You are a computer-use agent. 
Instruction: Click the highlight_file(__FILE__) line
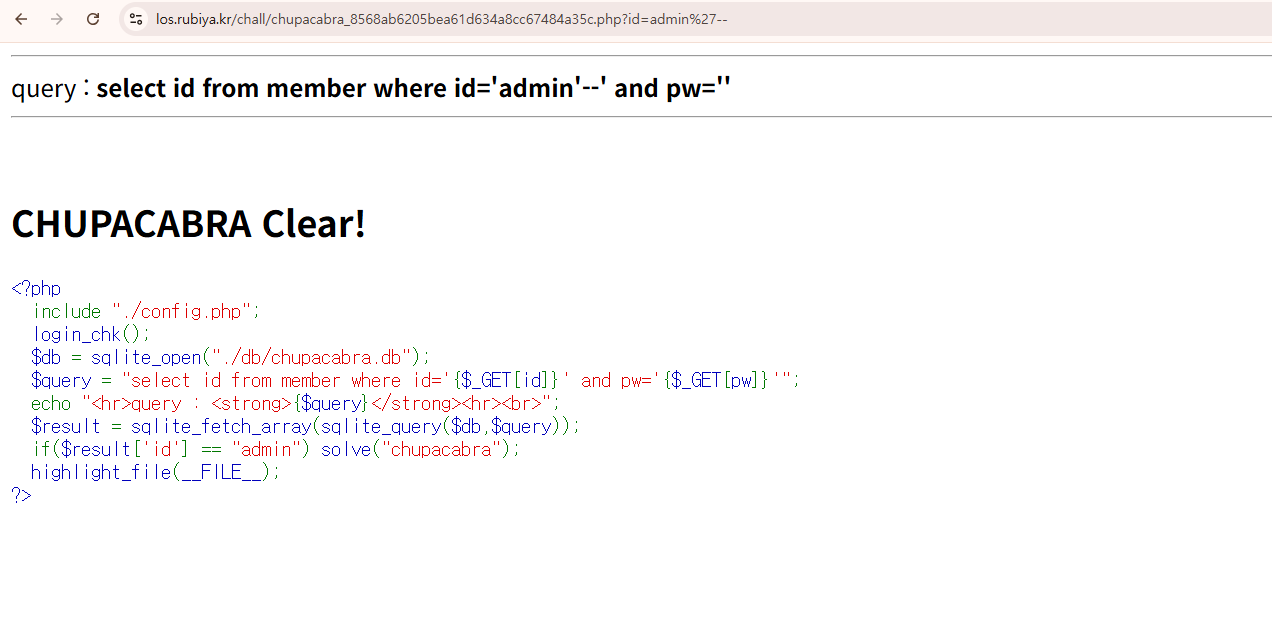pos(155,472)
